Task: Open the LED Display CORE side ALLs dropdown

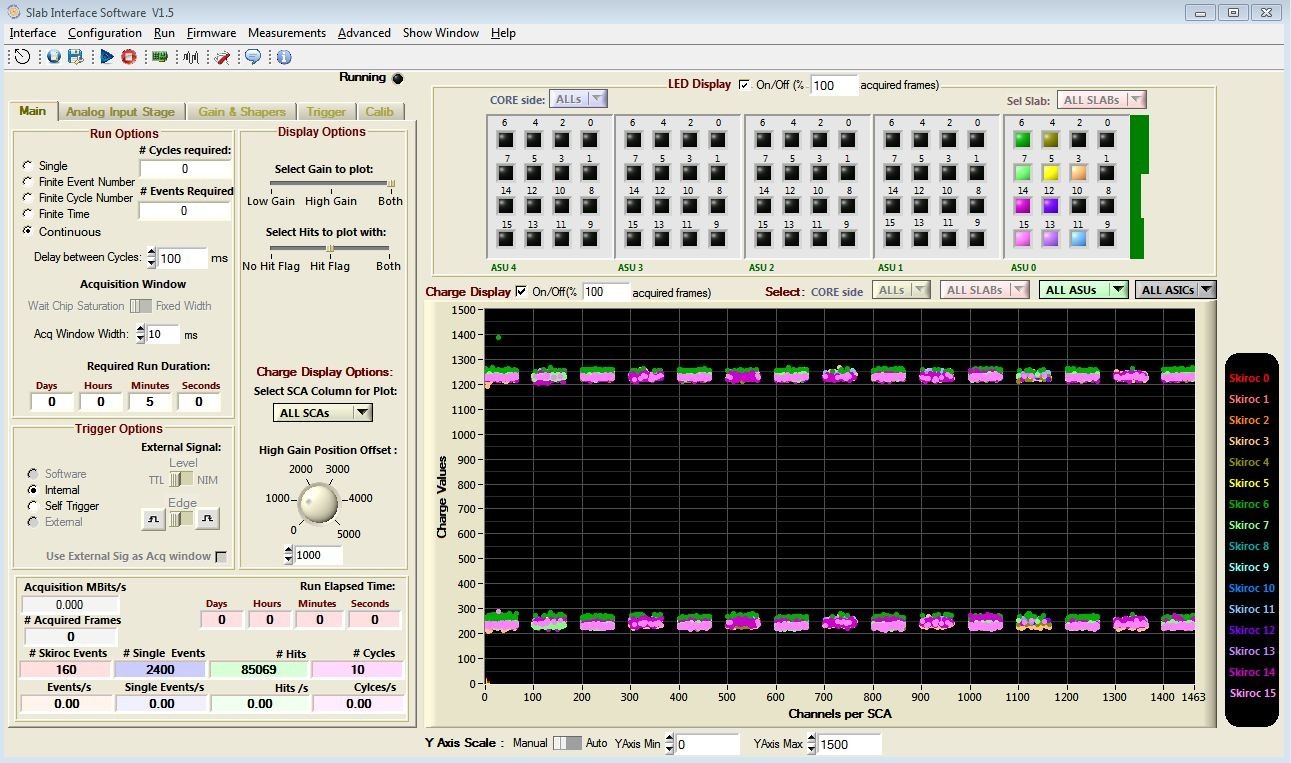Action: [579, 99]
